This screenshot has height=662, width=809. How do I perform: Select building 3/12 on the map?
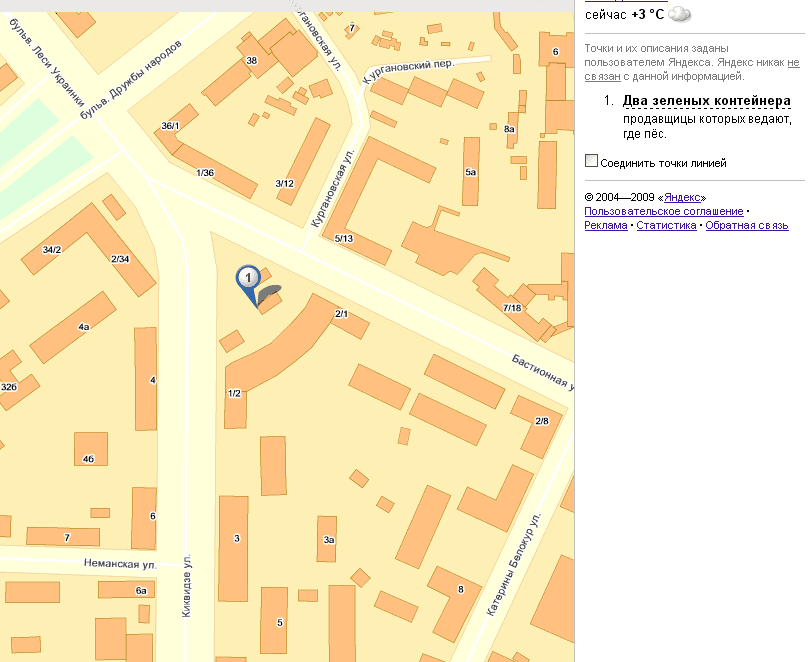tap(285, 183)
